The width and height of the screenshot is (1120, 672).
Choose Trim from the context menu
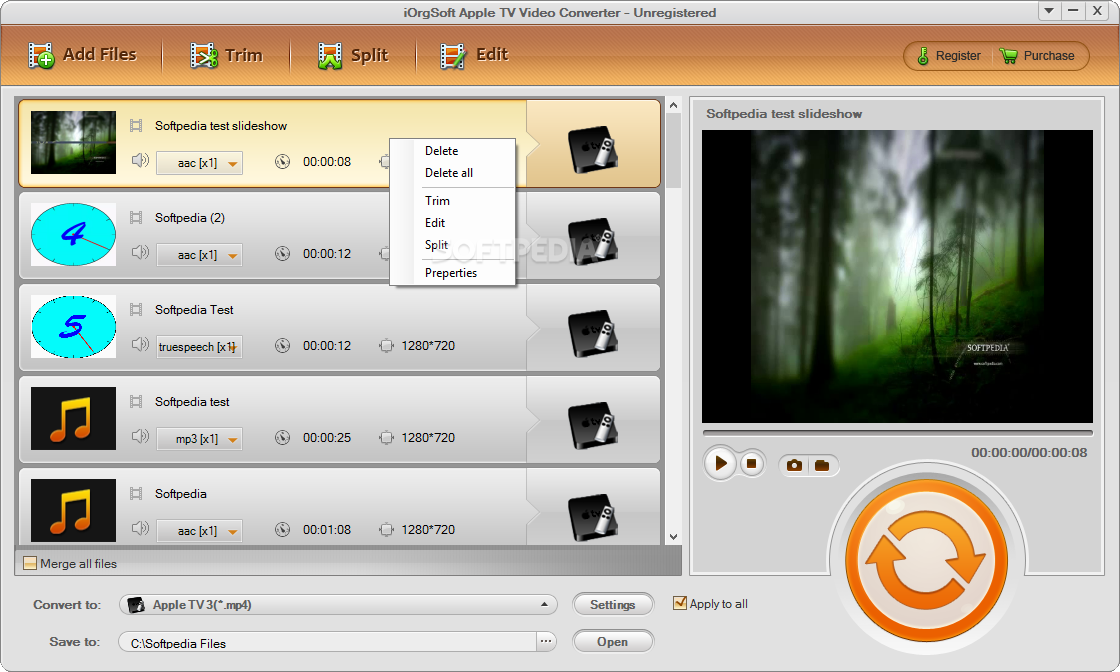point(437,201)
